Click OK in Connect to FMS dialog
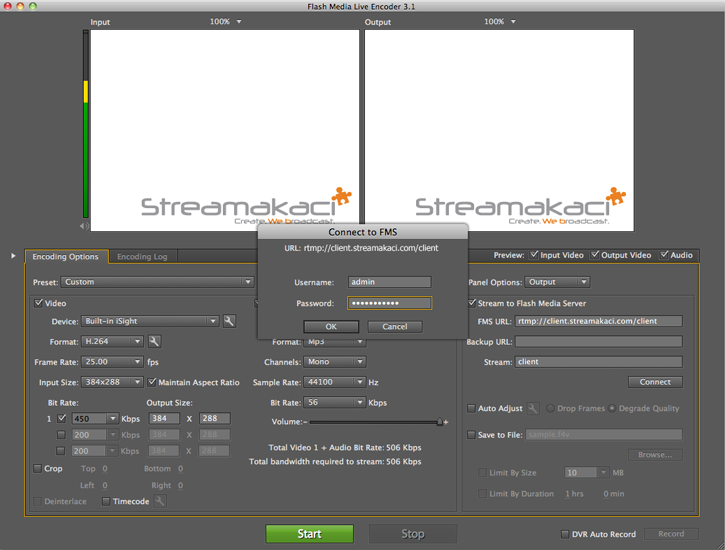Image resolution: width=725 pixels, height=550 pixels. pyautogui.click(x=331, y=327)
